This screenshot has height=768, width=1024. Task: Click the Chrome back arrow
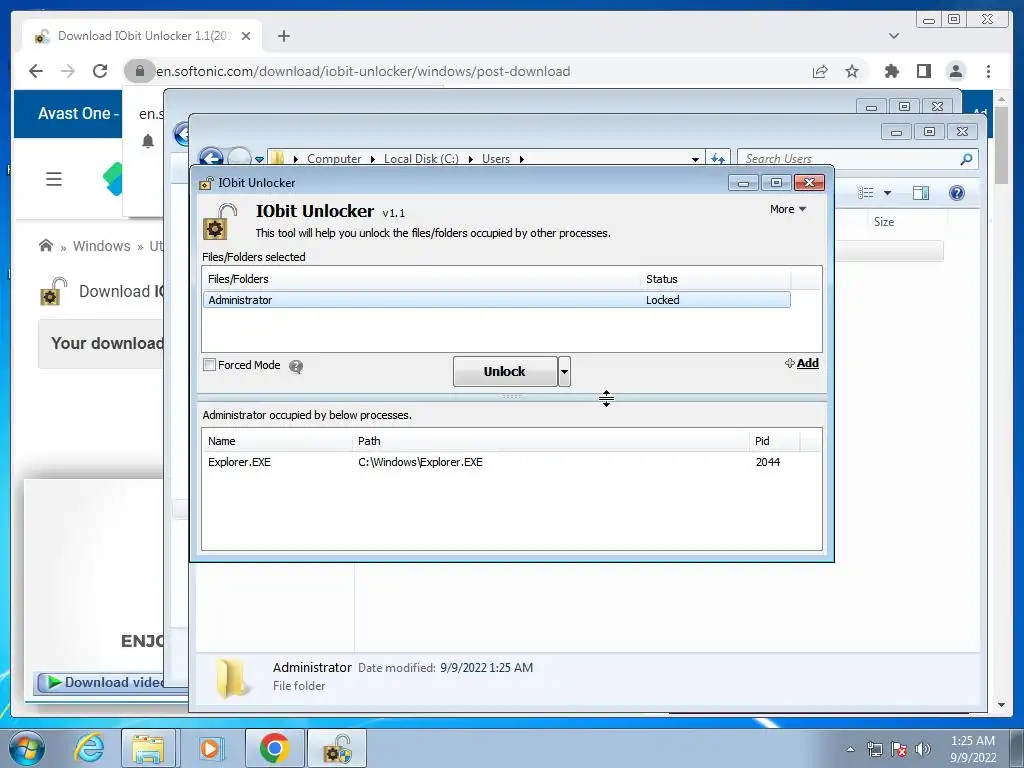coord(36,71)
